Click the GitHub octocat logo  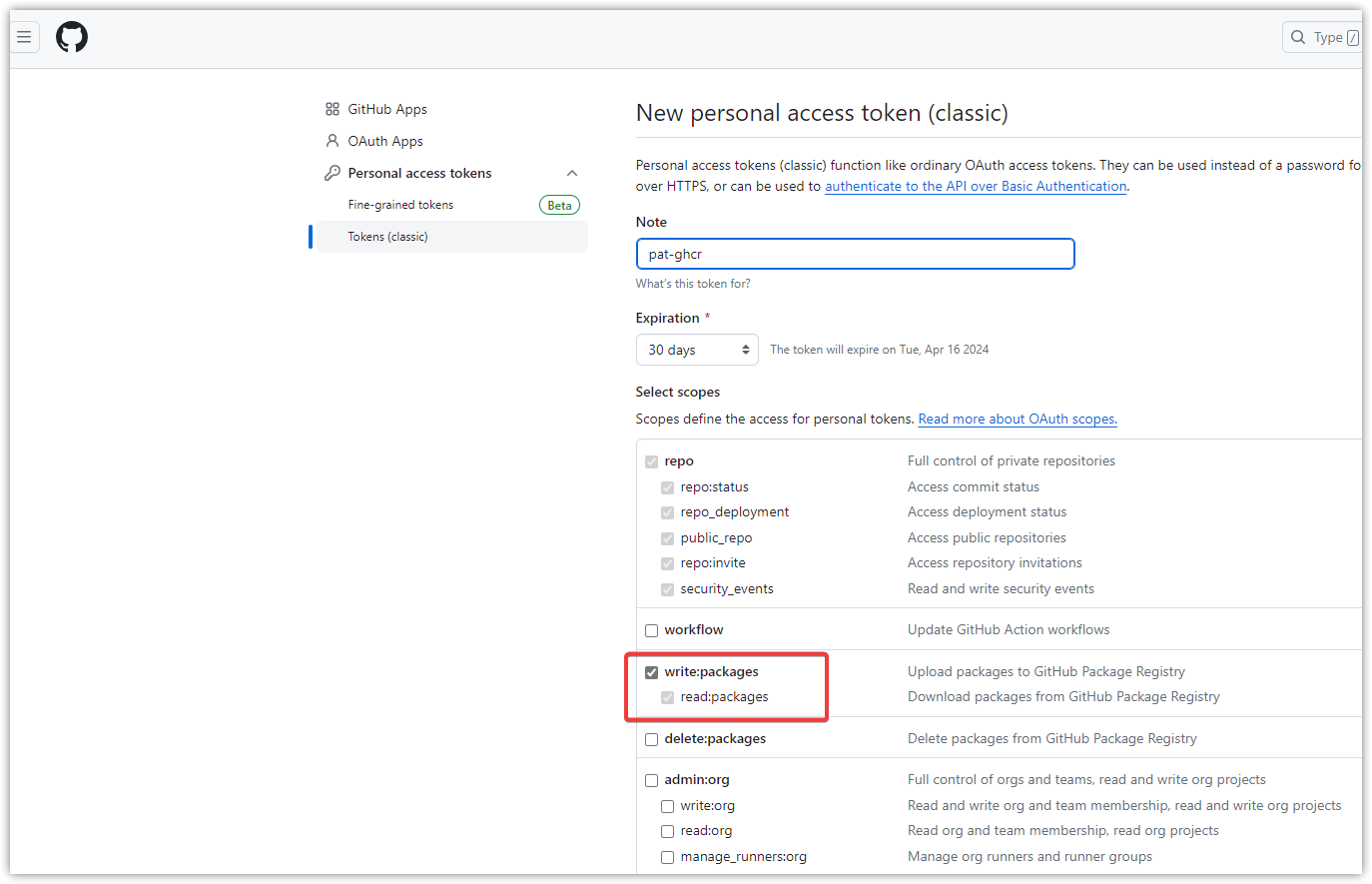(71, 36)
